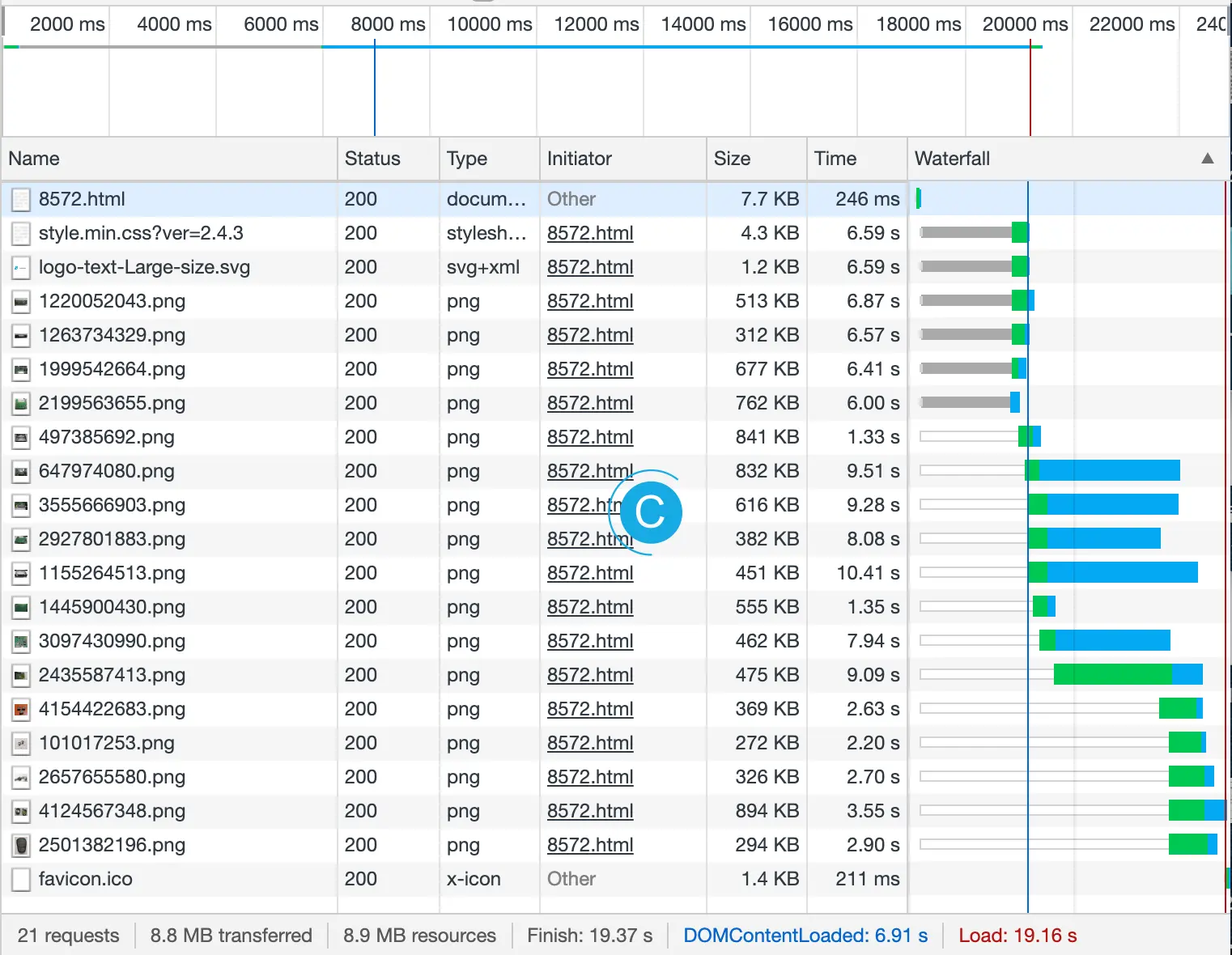This screenshot has width=1232, height=955.
Task: Click the image icon for 2501382196.png
Action: pos(21,845)
